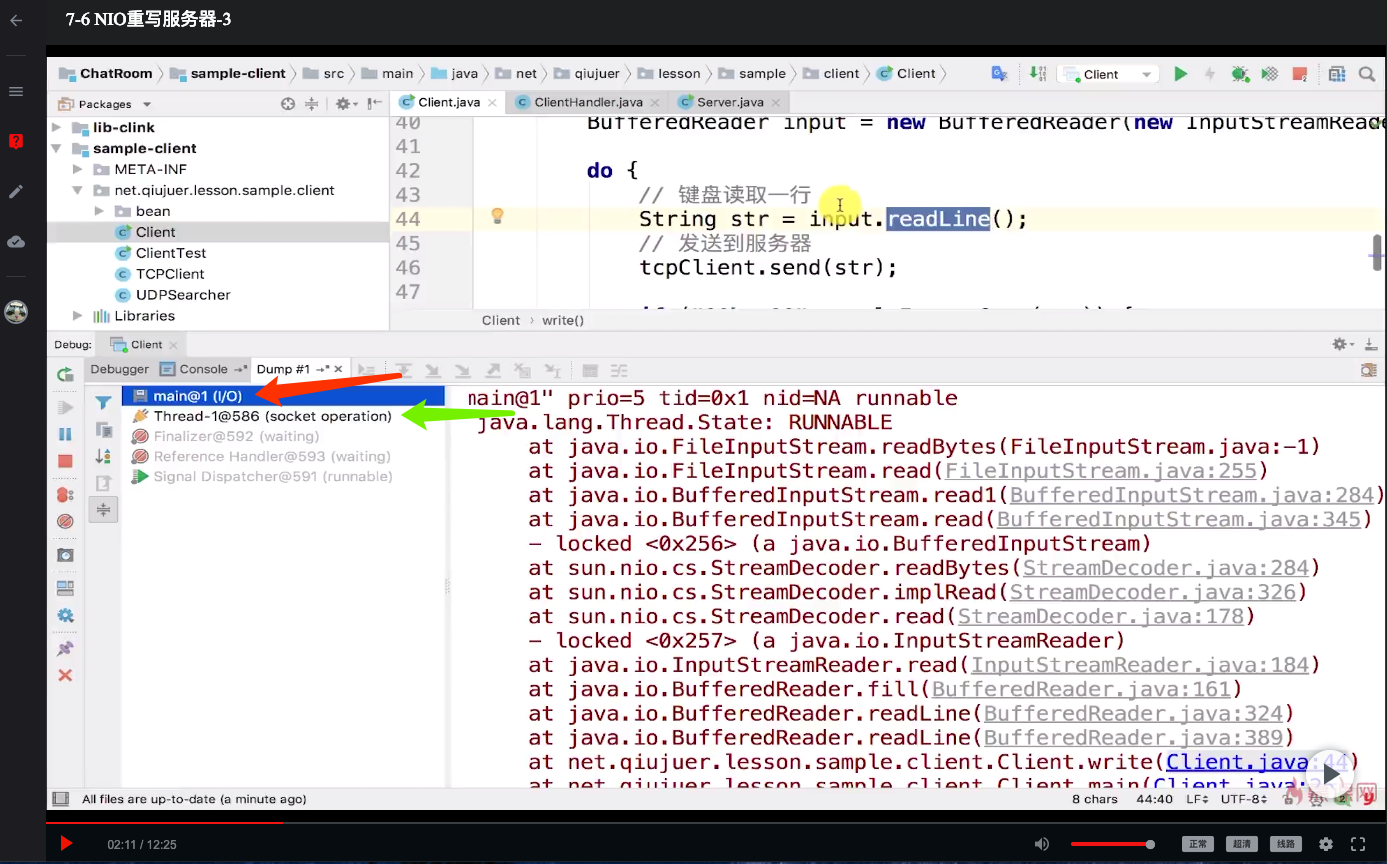Expand the META-INF folder
This screenshot has height=864, width=1387.
(x=78, y=170)
